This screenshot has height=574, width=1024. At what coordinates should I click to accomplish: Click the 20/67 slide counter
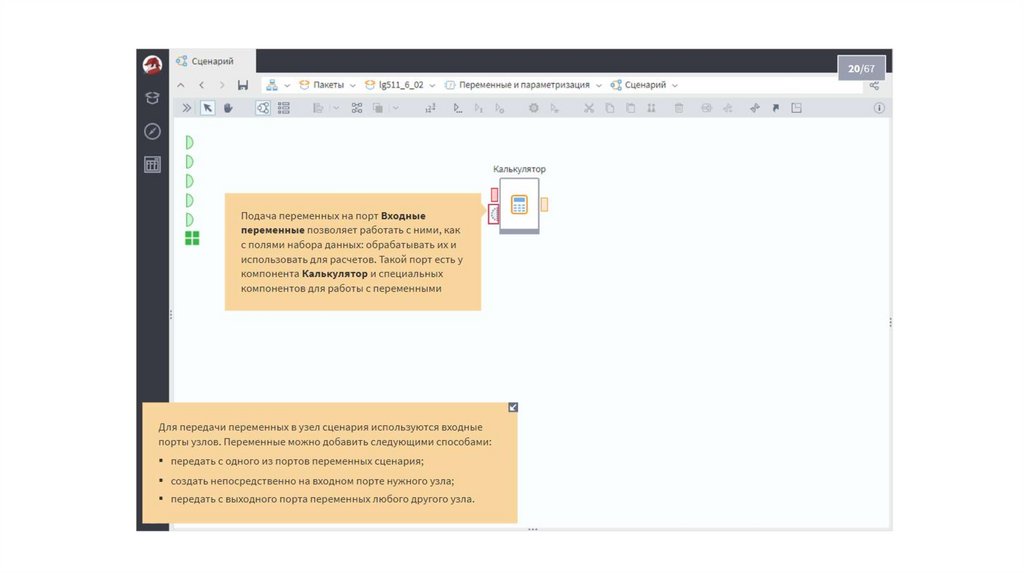[x=861, y=69]
